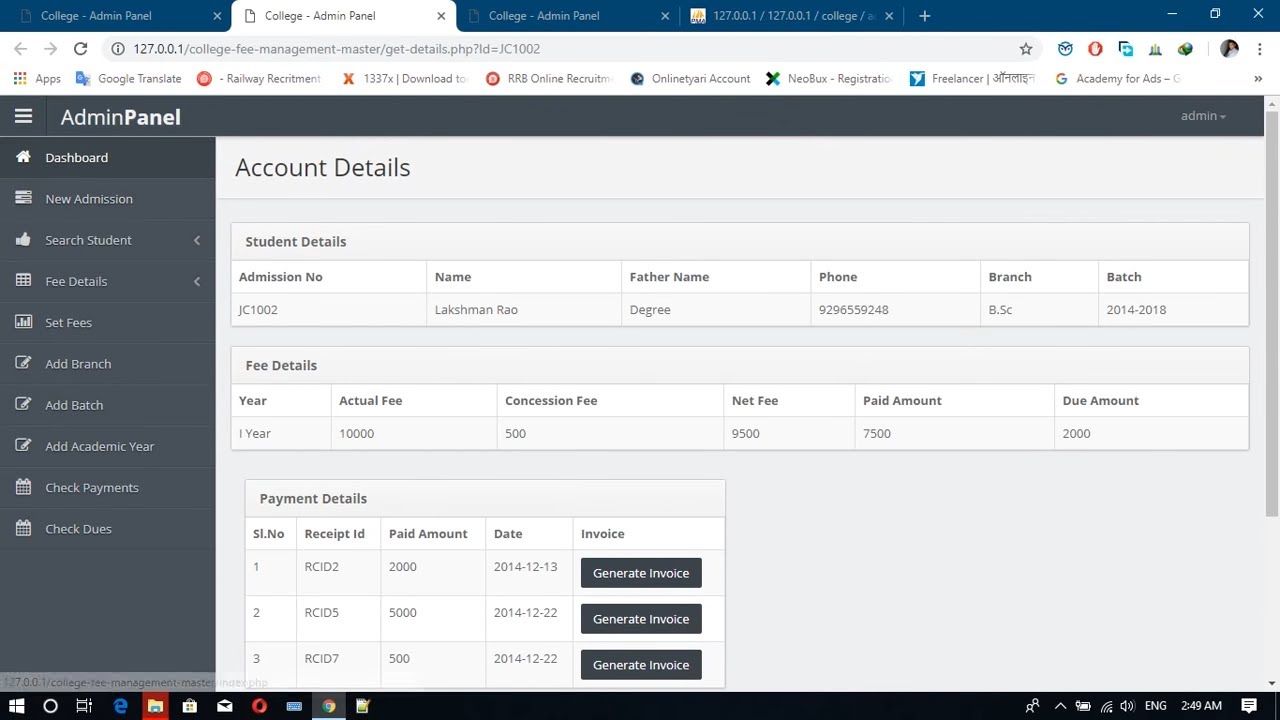Image resolution: width=1280 pixels, height=720 pixels.
Task: Go back with the browser back arrow
Action: coord(20,48)
